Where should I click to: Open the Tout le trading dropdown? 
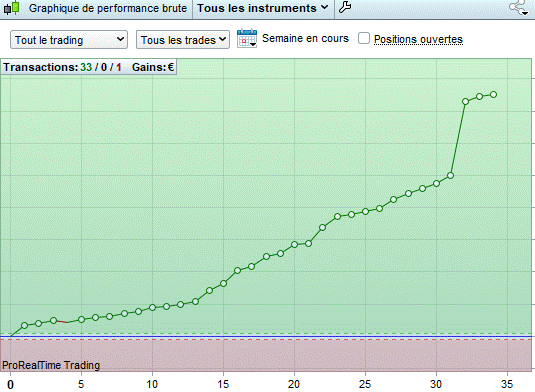tap(69, 40)
